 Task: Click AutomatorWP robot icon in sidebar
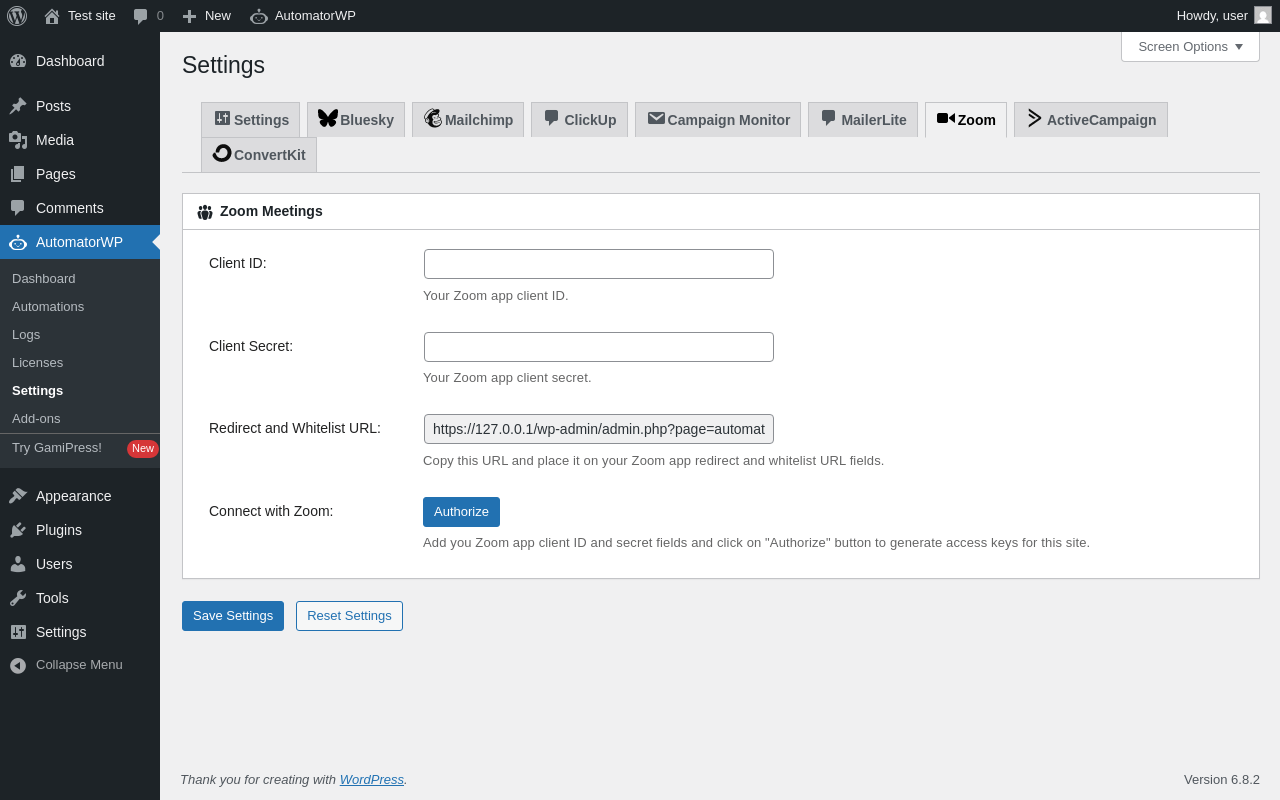[18, 242]
